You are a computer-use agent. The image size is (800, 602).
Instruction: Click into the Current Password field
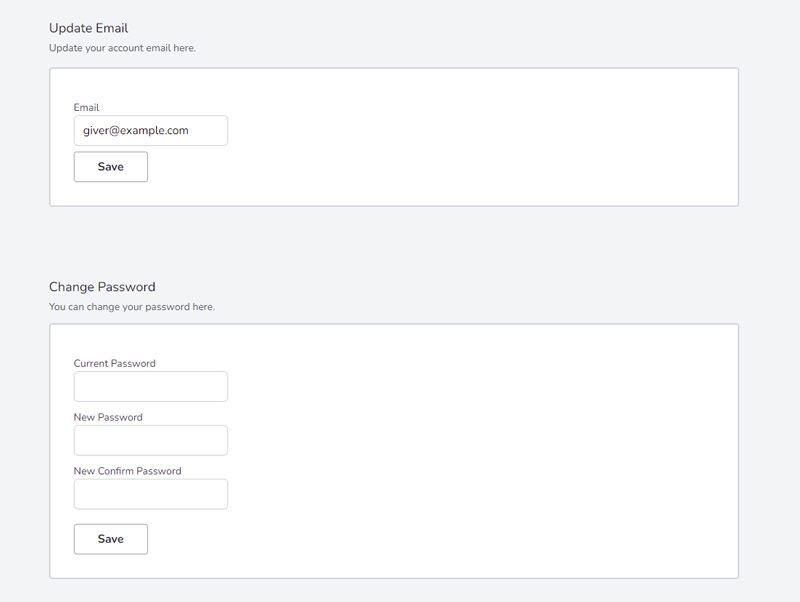151,387
